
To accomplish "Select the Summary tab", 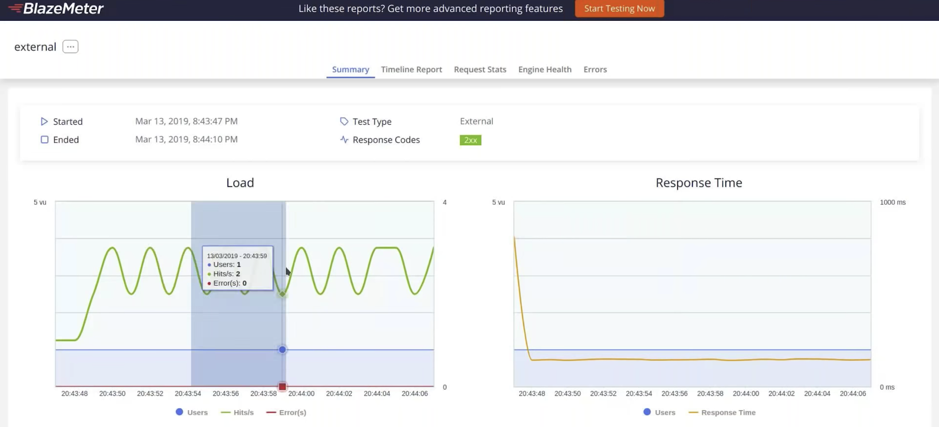I will coord(350,70).
